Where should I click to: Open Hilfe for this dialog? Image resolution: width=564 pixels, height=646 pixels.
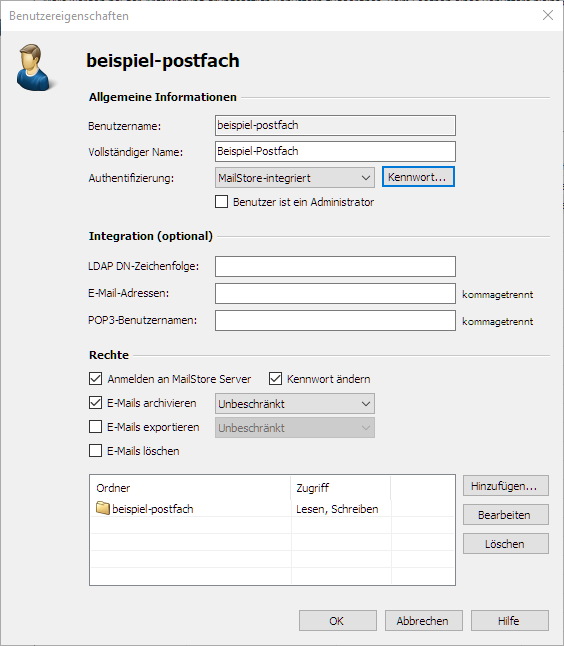click(510, 620)
